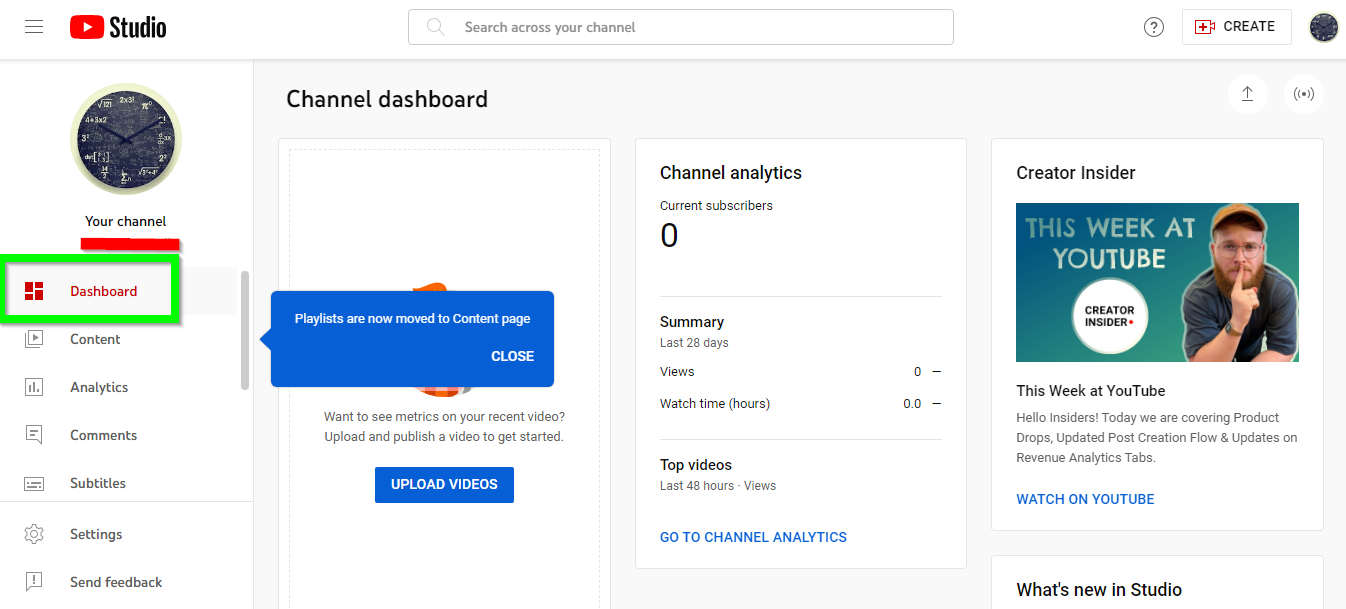
Task: Open the hamburger navigation menu
Action: click(x=34, y=27)
